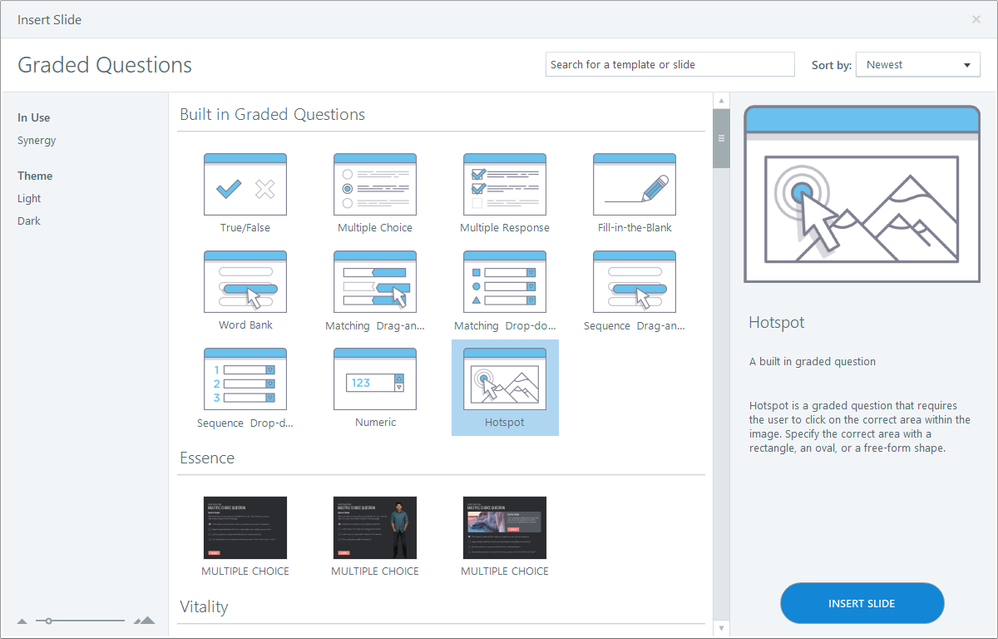Screen dimensions: 998x639
Task: Click the large Hotspot preview image
Action: tap(862, 194)
